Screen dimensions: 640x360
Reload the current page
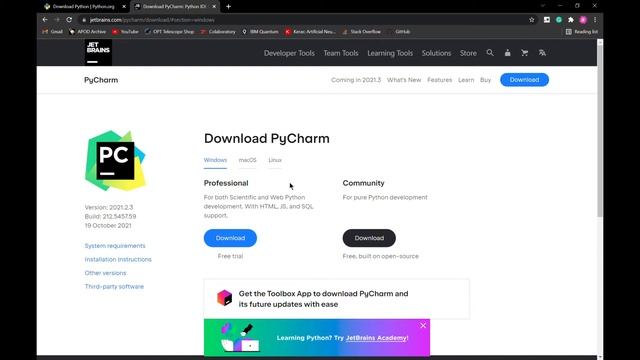pos(69,20)
